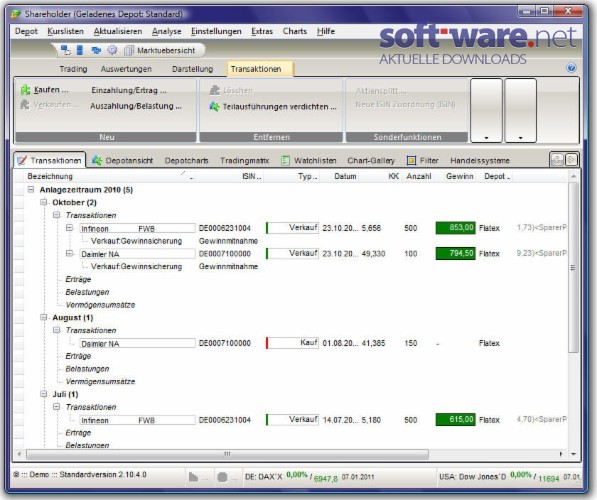Viewport: 597px width, 500px height.
Task: Click the left tab-scroll arrow icon
Action: pyautogui.click(x=557, y=160)
